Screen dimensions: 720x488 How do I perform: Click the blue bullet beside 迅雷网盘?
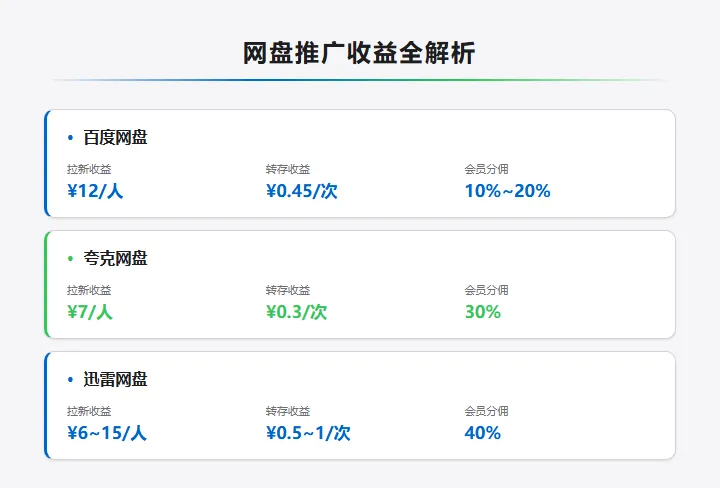70,380
